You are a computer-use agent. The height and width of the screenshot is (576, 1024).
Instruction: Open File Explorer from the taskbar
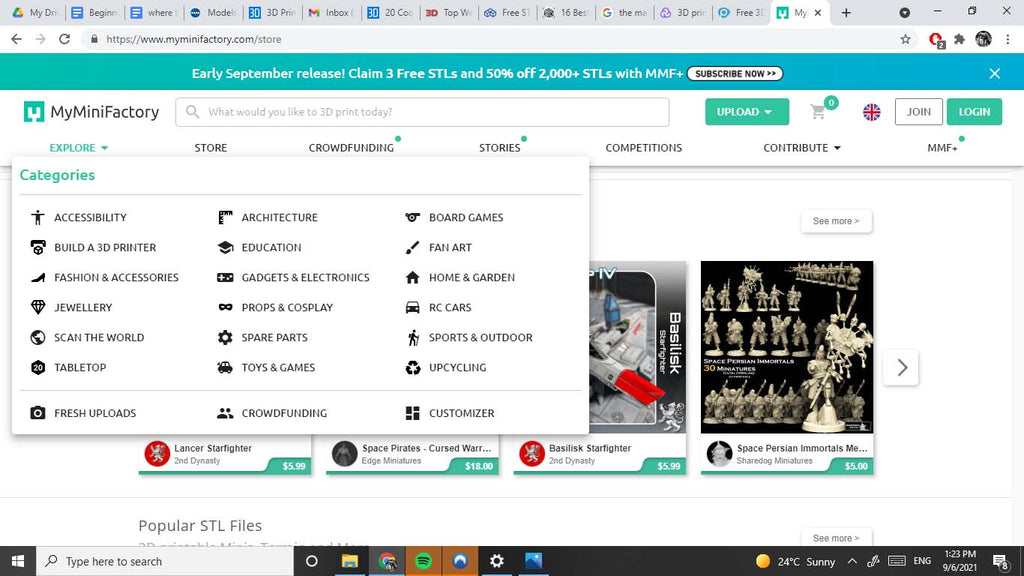[350, 561]
